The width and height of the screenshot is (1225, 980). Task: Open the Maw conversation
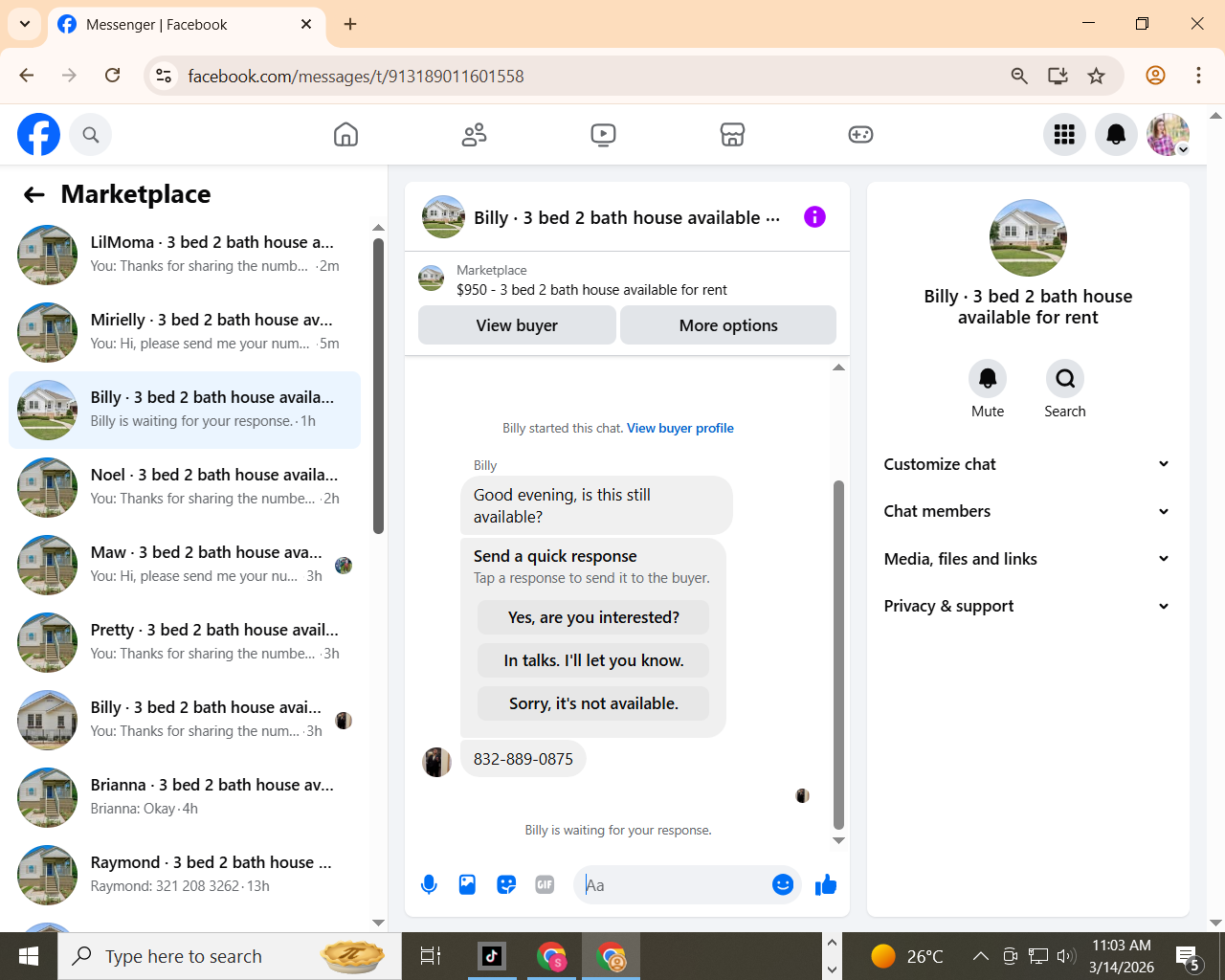[x=185, y=565]
